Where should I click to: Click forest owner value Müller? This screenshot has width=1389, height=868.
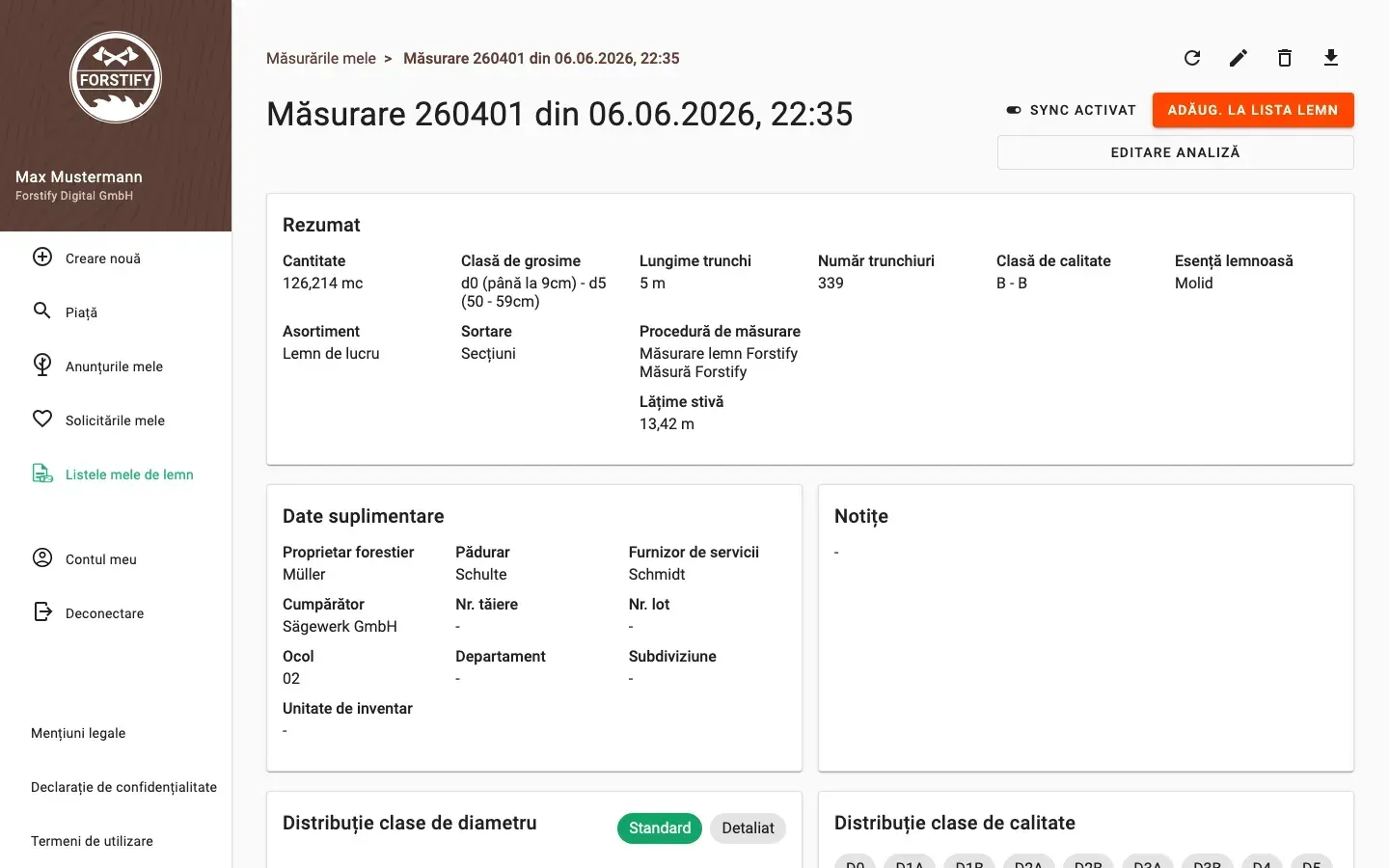(x=304, y=574)
